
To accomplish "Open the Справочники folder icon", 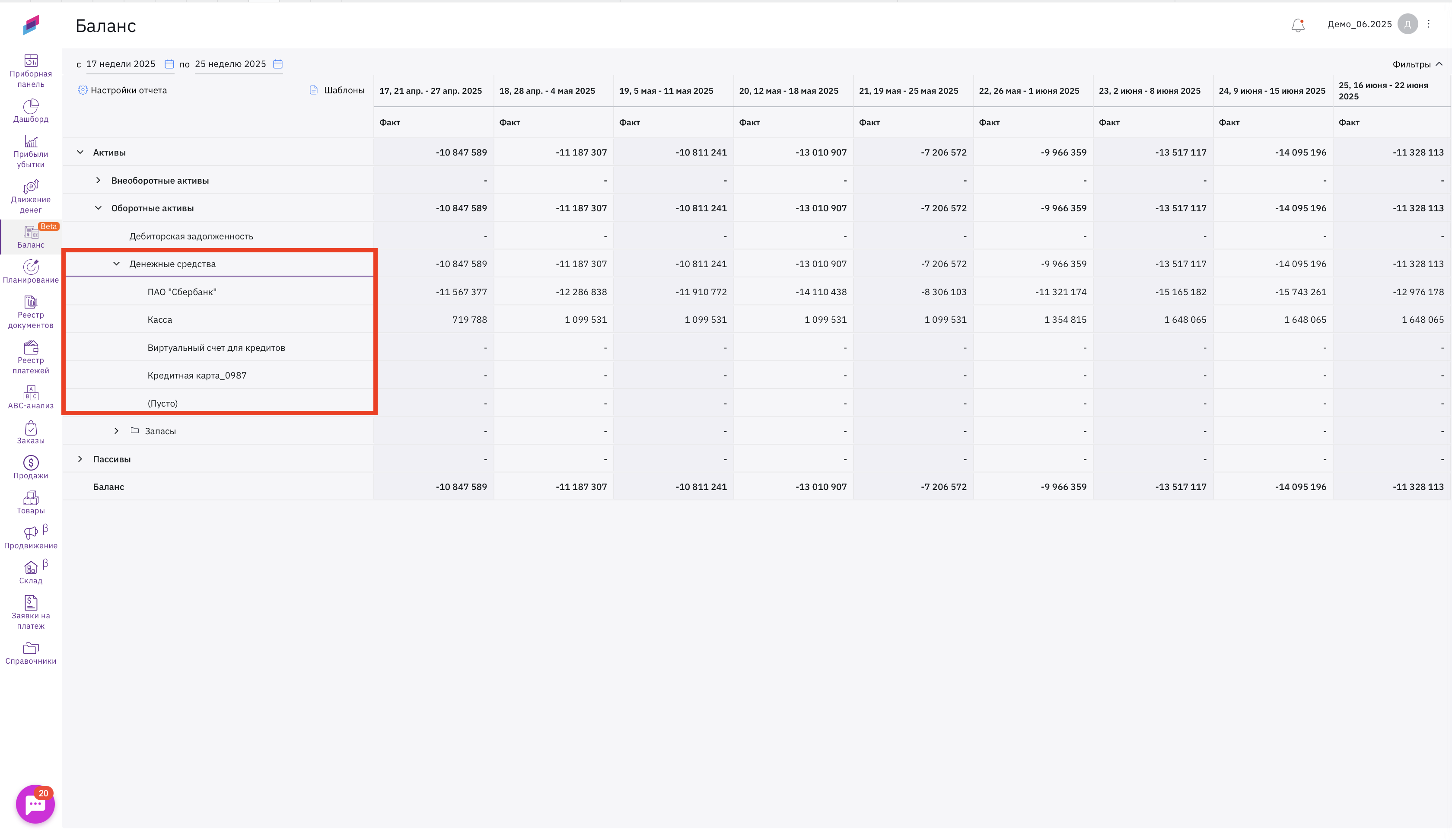I will click(x=31, y=648).
